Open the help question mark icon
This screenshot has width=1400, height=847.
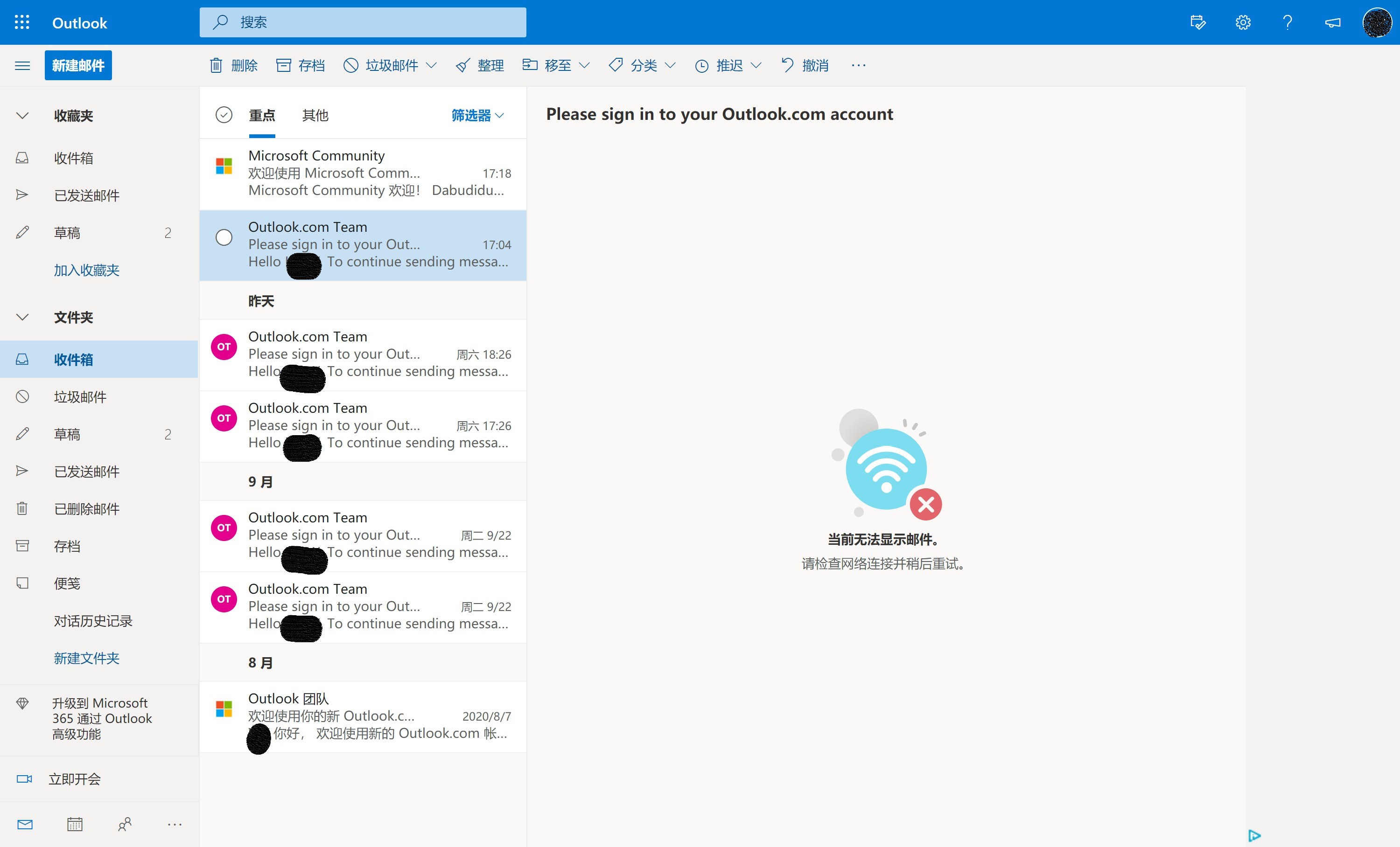pos(1288,23)
